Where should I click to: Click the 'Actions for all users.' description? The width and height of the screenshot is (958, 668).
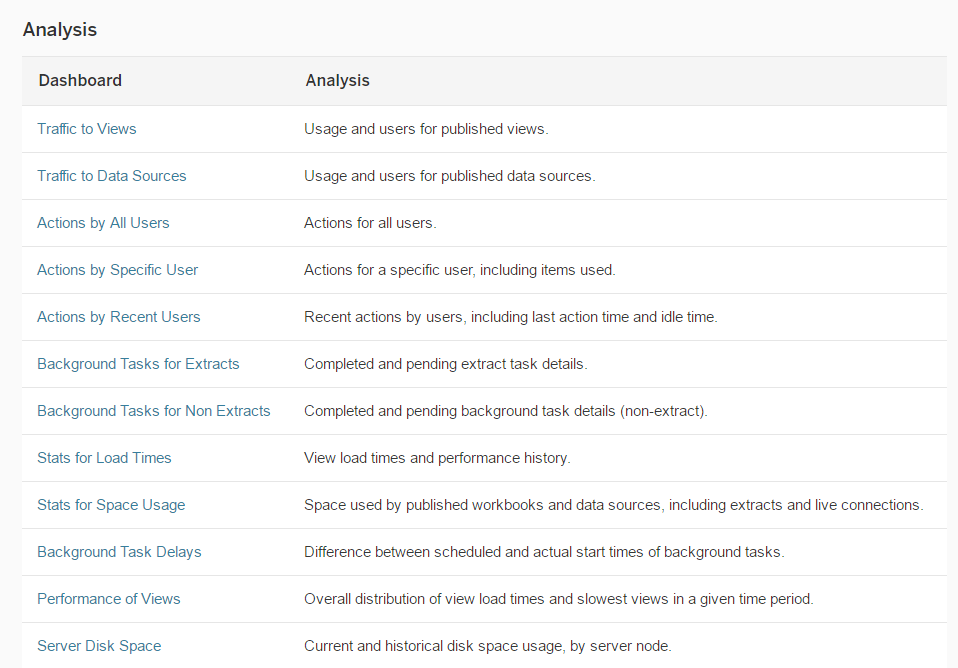(370, 223)
